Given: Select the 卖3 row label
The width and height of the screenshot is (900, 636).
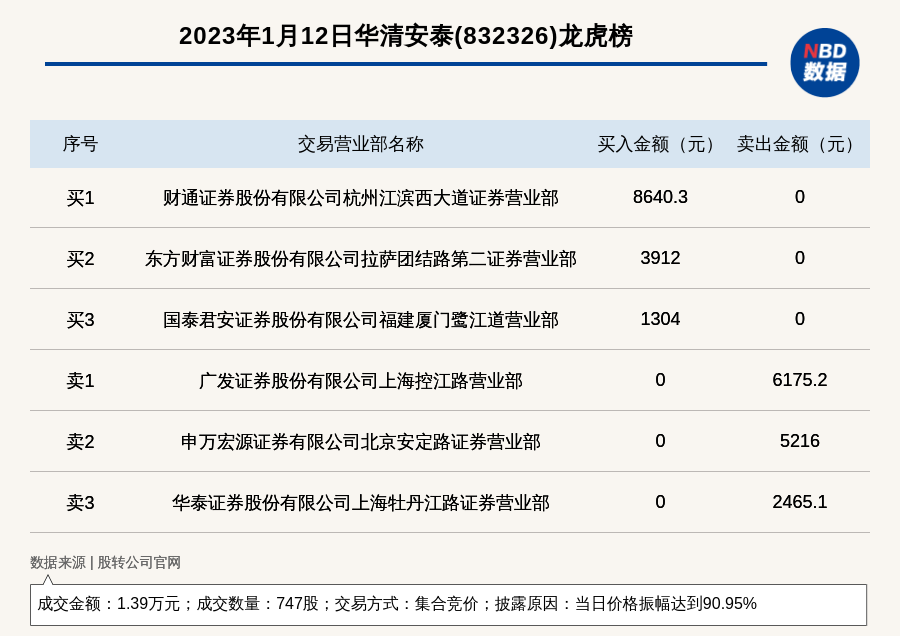Looking at the screenshot, I should click(x=80, y=502).
